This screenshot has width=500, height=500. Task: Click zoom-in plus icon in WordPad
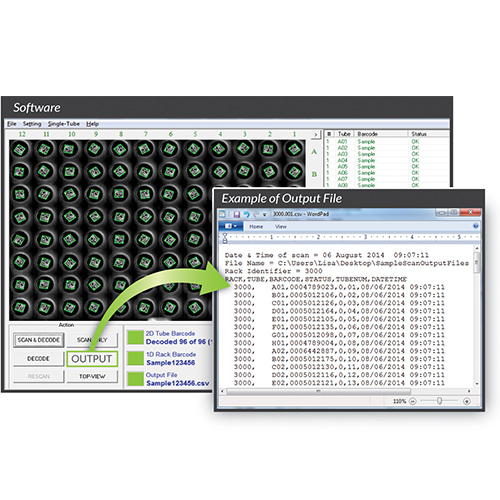[x=467, y=401]
